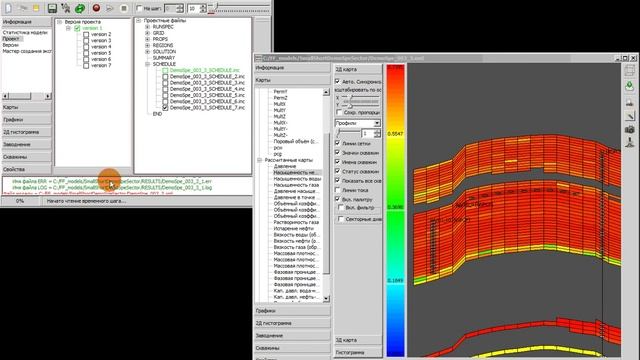Click the well derrick icon below camera
640x360 pixels.
[x=629, y=142]
